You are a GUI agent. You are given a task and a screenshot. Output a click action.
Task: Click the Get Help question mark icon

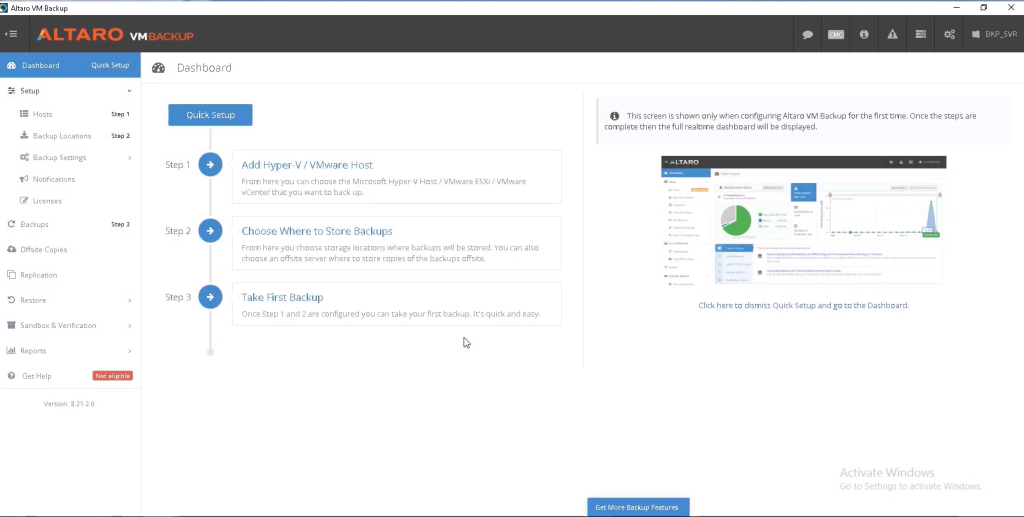point(11,376)
